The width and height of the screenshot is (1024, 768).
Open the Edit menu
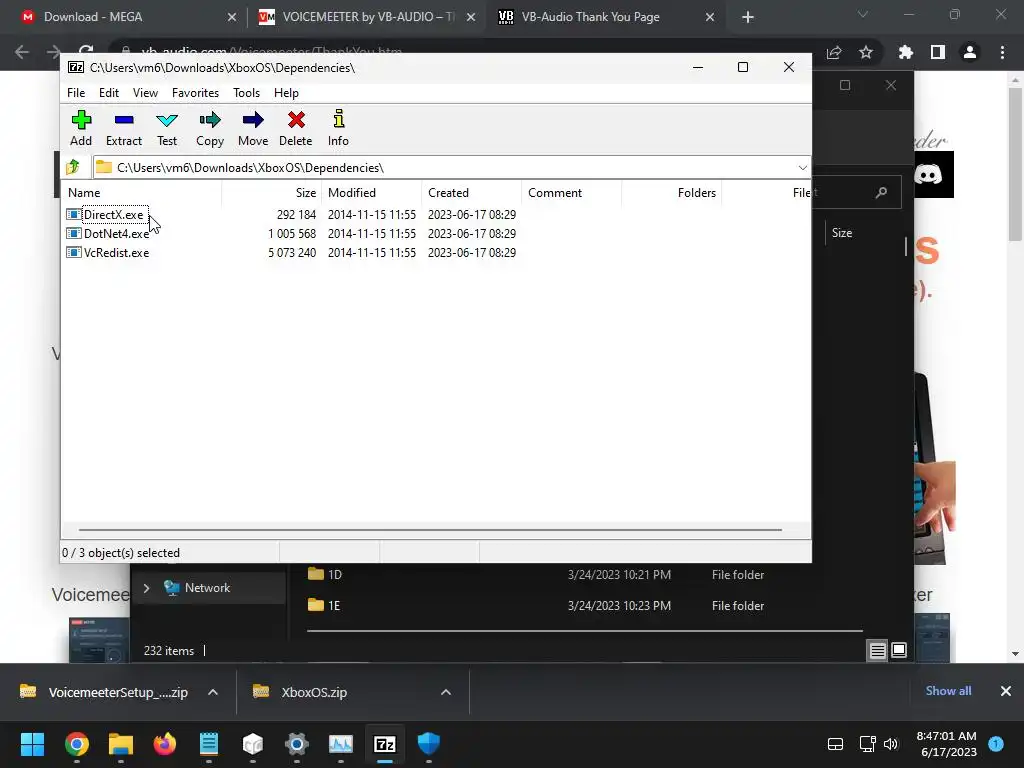point(108,93)
